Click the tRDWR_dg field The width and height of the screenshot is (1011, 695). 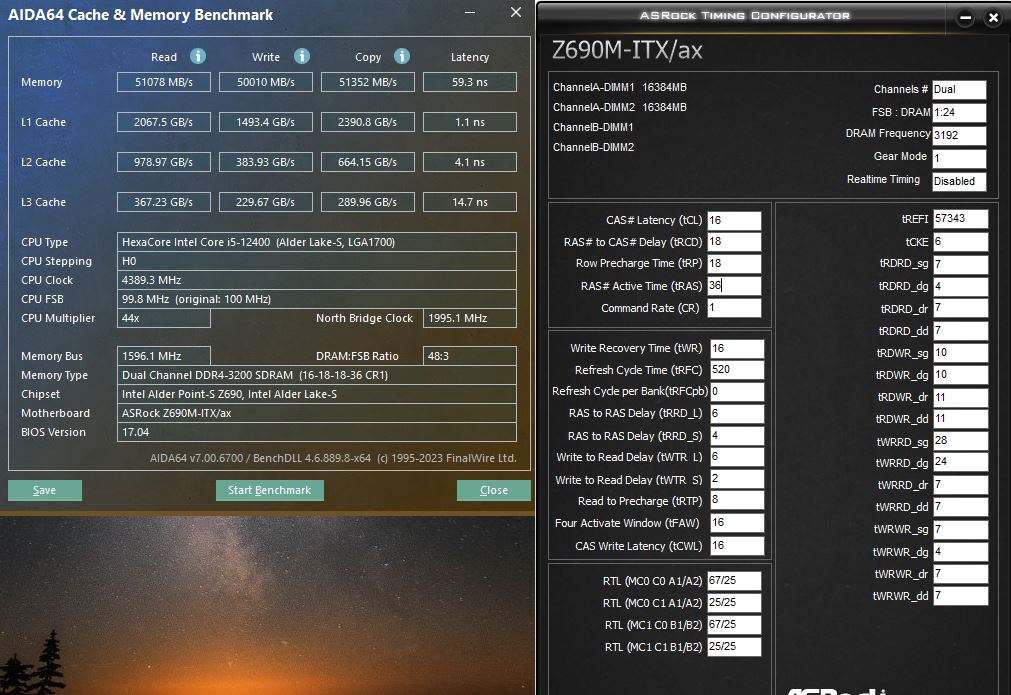[x=960, y=375]
